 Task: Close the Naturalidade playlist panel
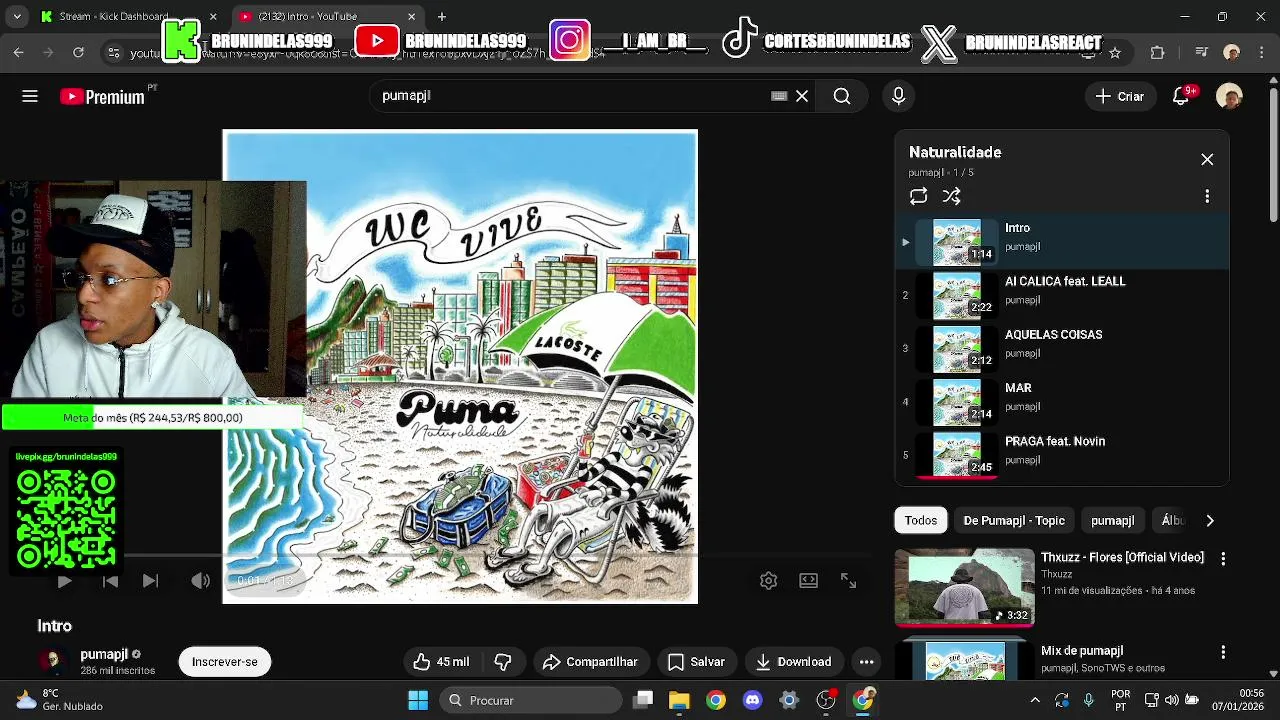click(1207, 160)
